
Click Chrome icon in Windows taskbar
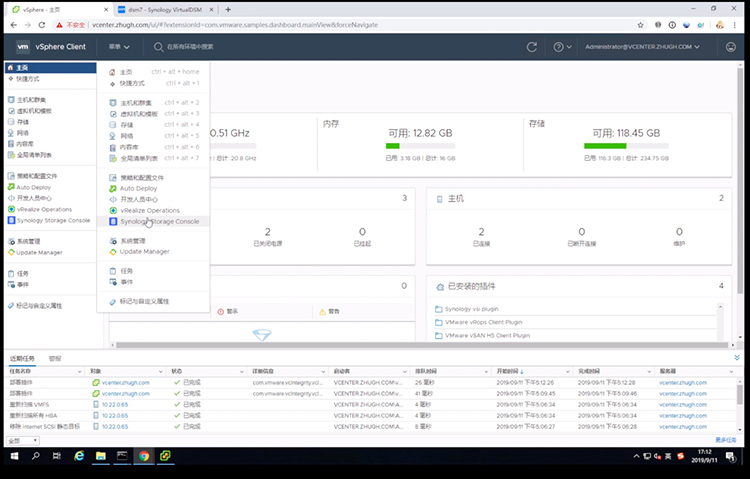tap(143, 456)
